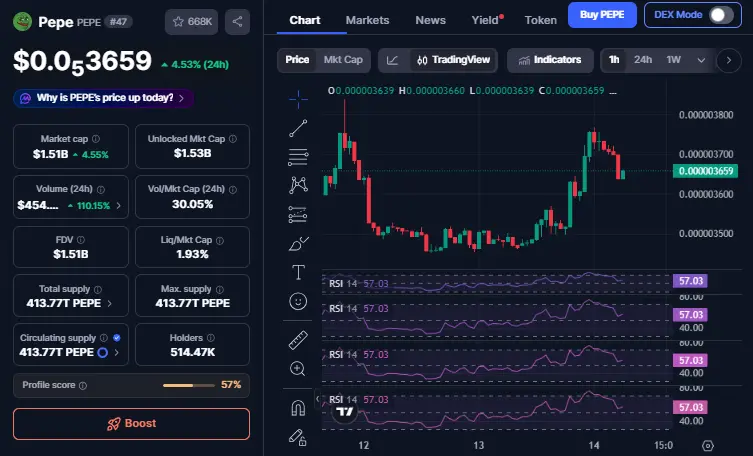The width and height of the screenshot is (753, 456).
Task: Expand Total supply details arrow
Action: 109,303
